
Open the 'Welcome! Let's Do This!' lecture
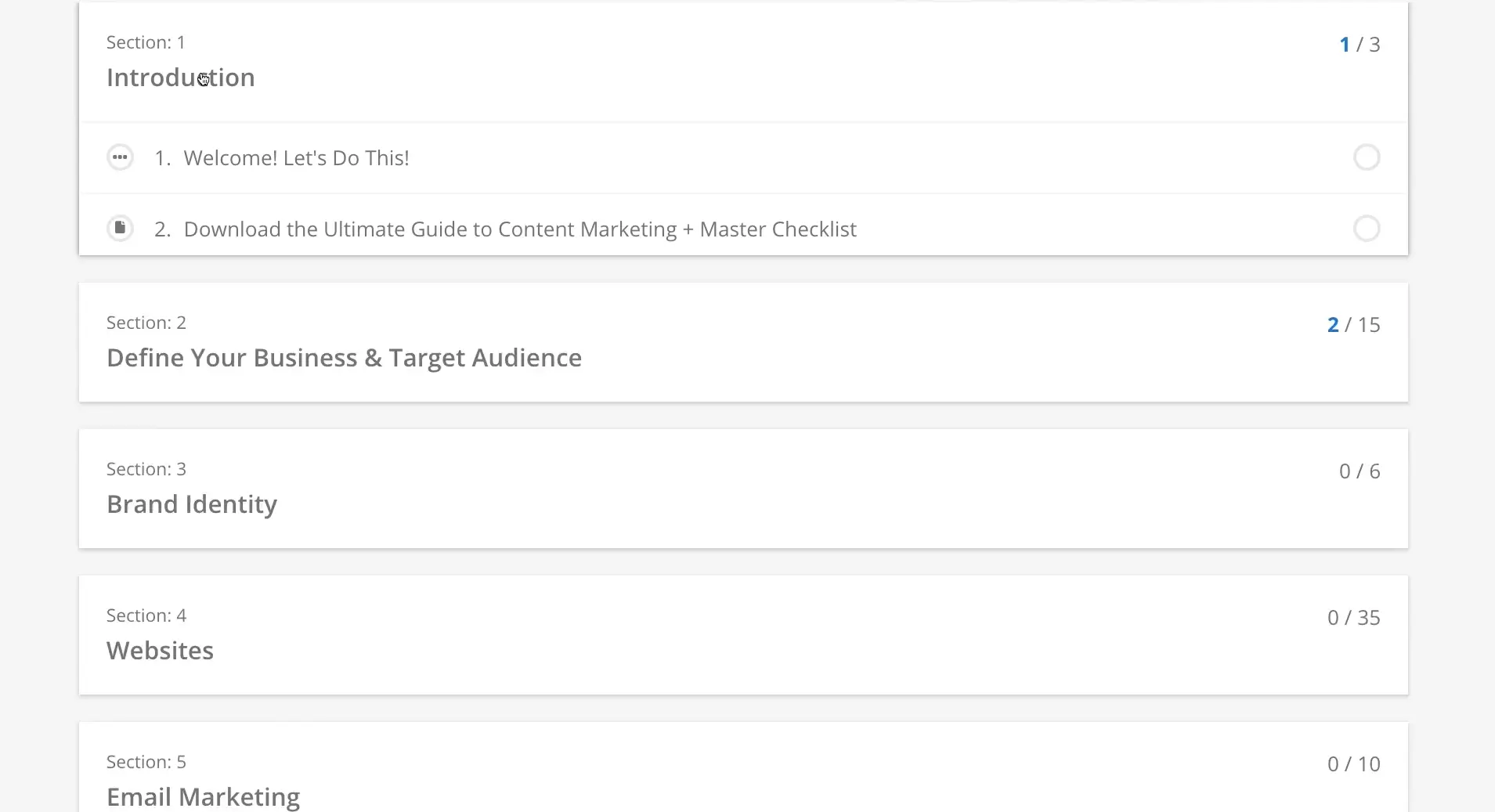click(x=296, y=158)
